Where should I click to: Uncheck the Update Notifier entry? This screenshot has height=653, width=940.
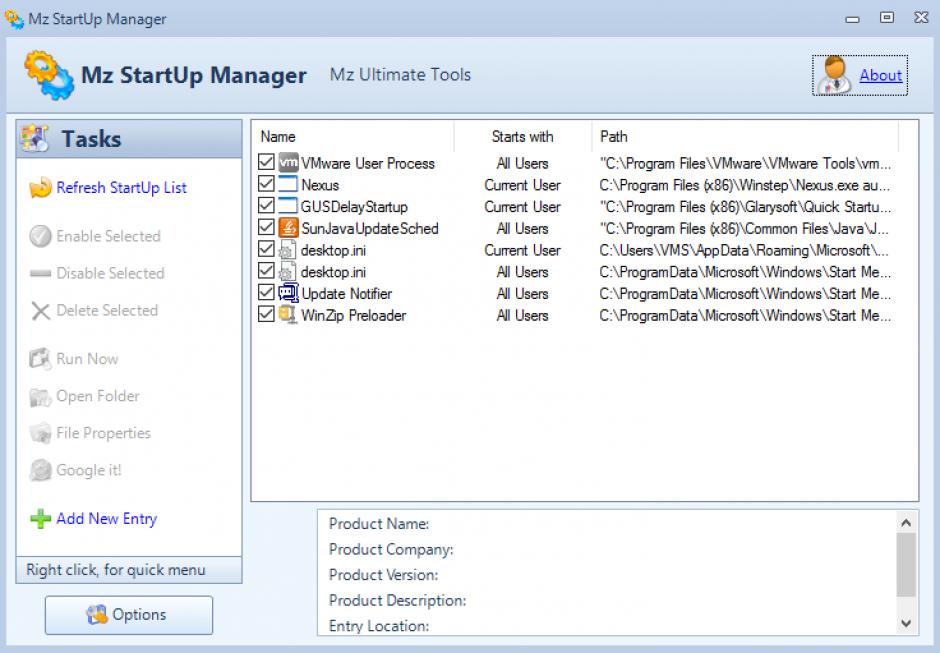click(266, 293)
